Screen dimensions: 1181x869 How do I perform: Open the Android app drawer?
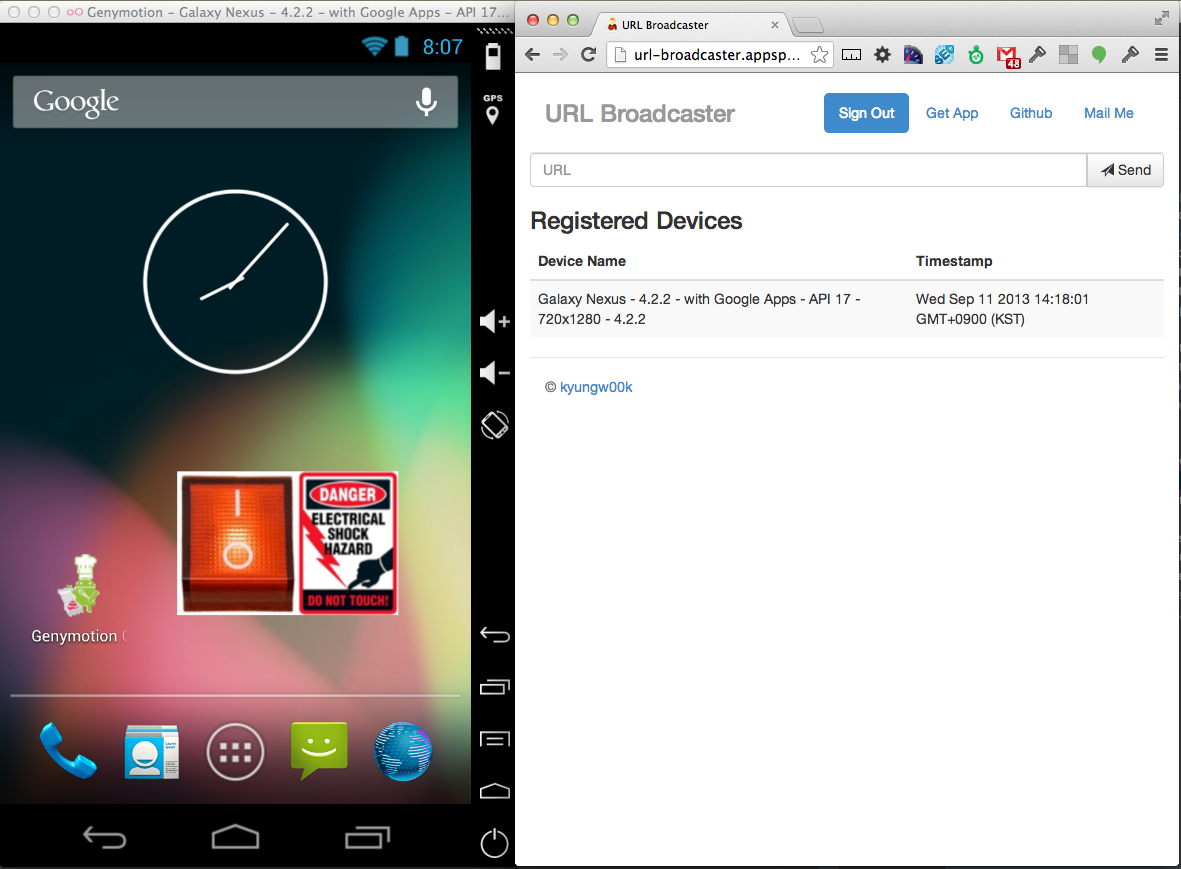(235, 752)
